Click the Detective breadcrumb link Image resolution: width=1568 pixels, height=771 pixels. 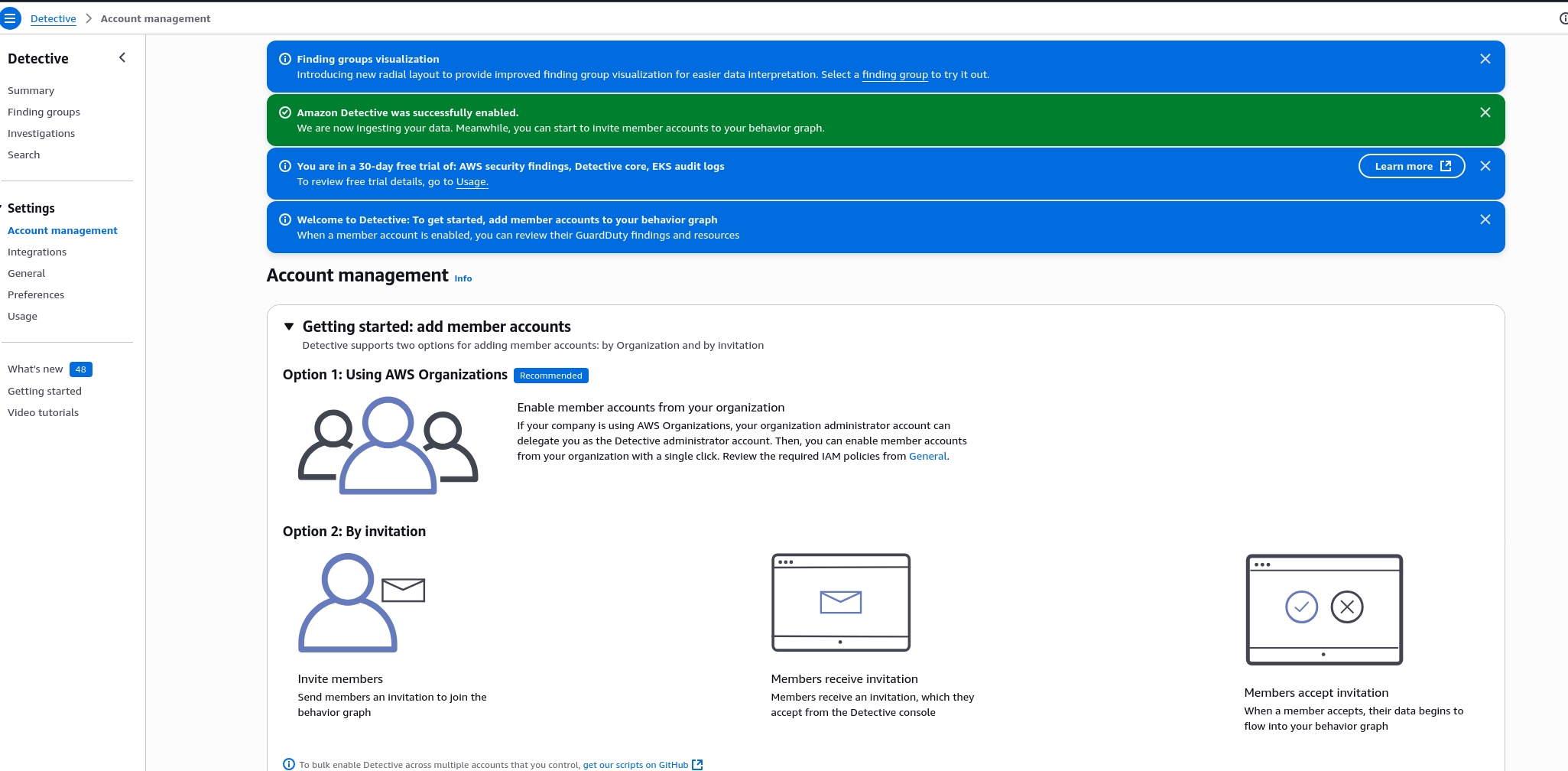[x=53, y=18]
